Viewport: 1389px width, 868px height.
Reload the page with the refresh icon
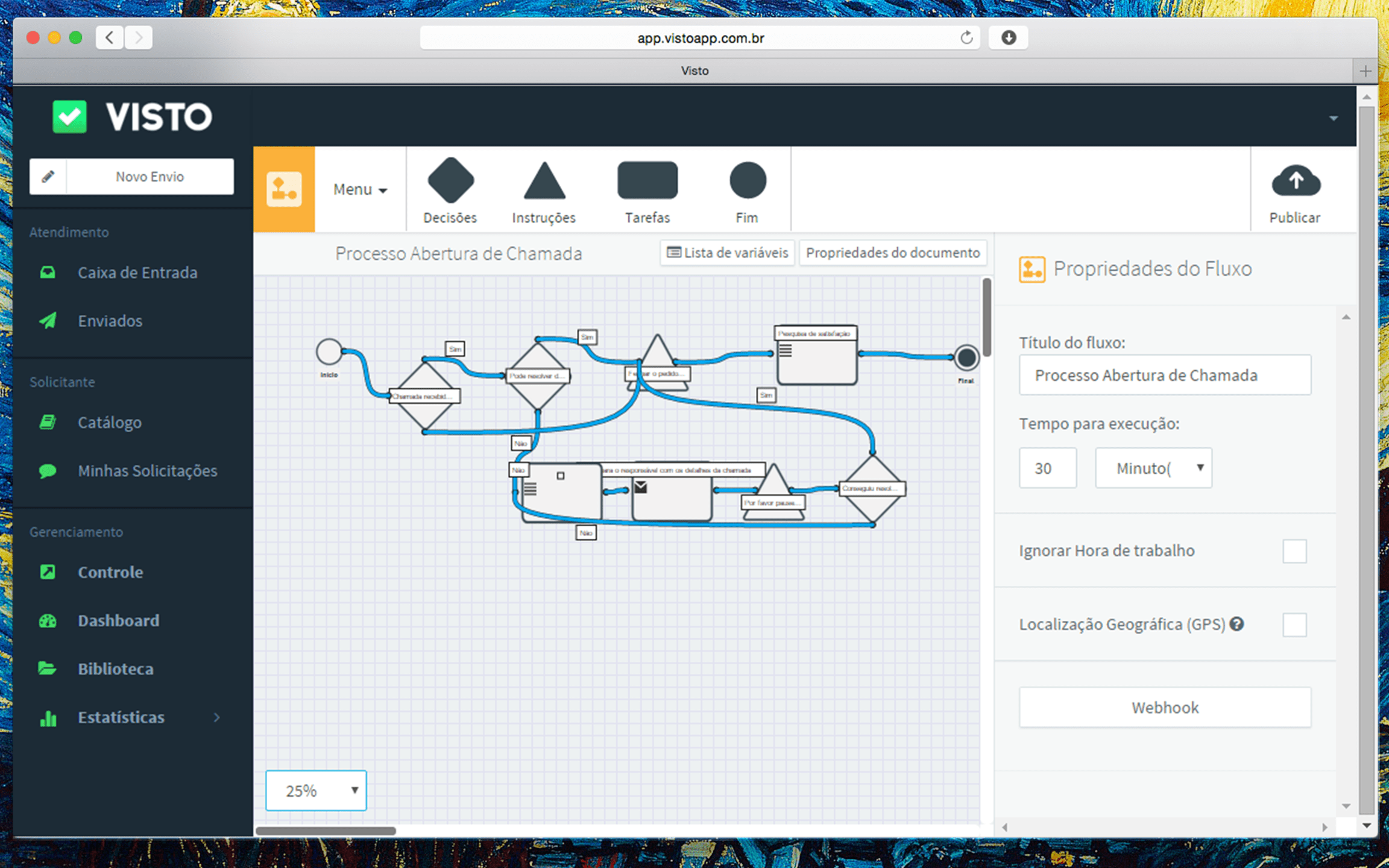pos(966,38)
